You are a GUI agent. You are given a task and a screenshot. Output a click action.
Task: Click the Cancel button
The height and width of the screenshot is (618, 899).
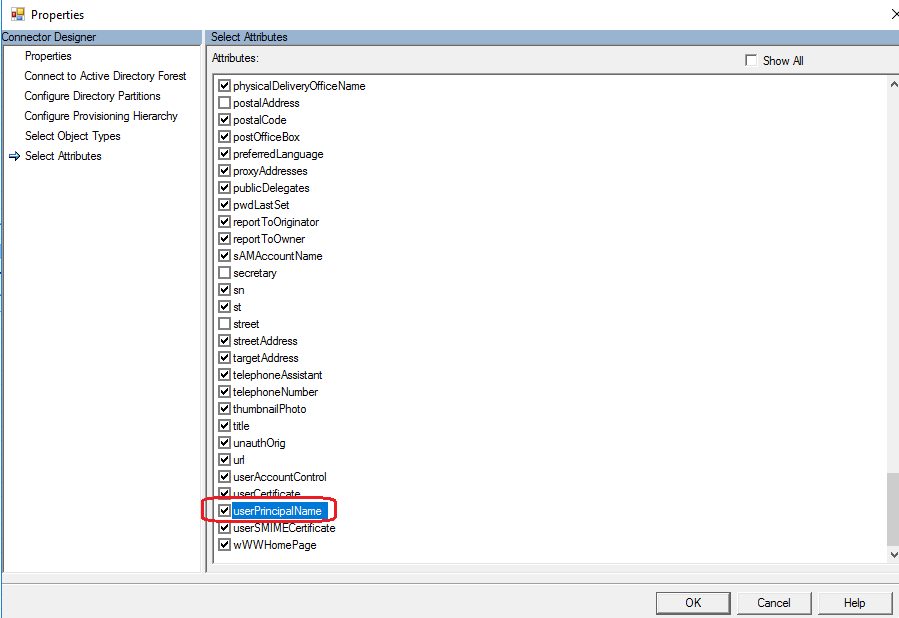773,603
